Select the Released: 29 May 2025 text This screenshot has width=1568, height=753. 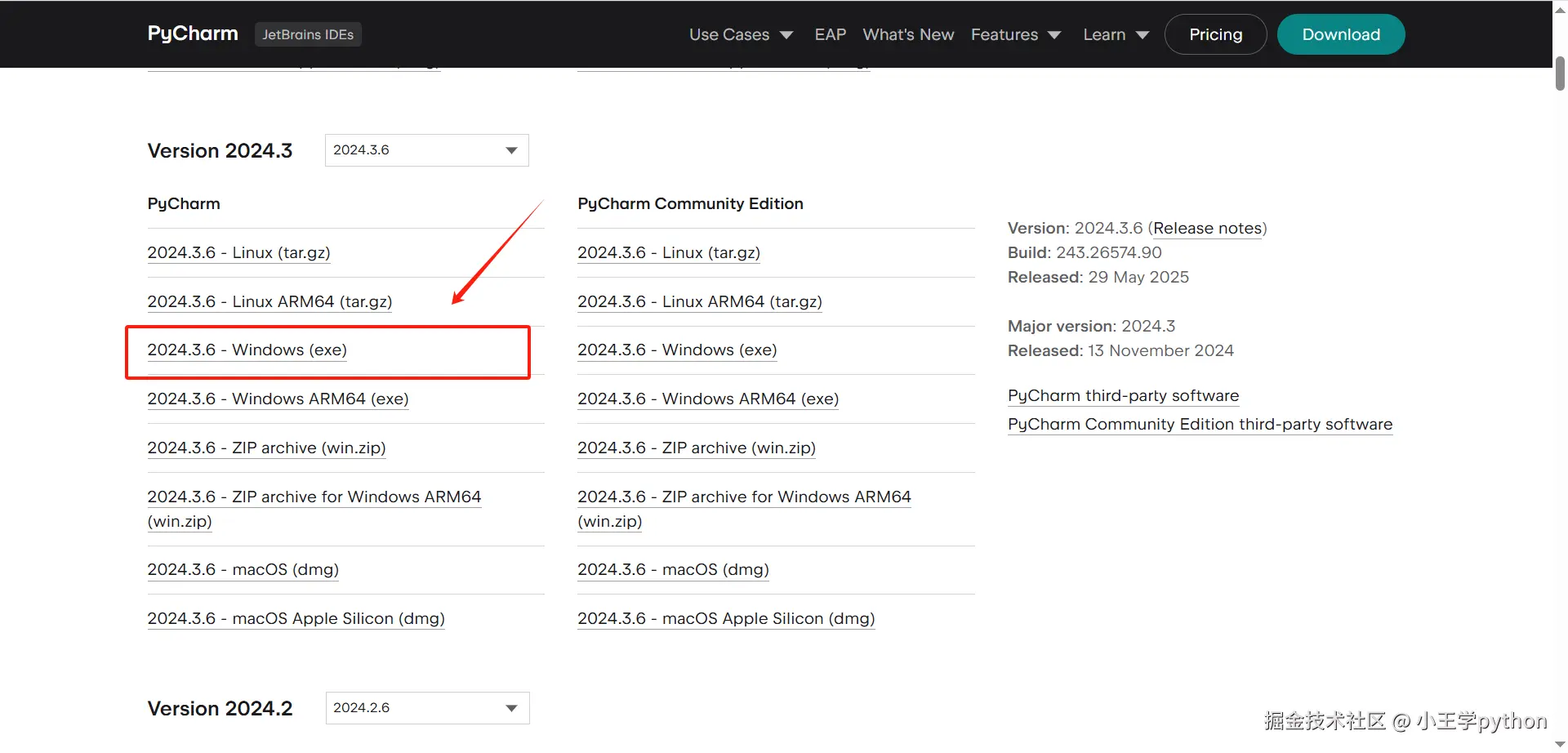coord(1098,277)
